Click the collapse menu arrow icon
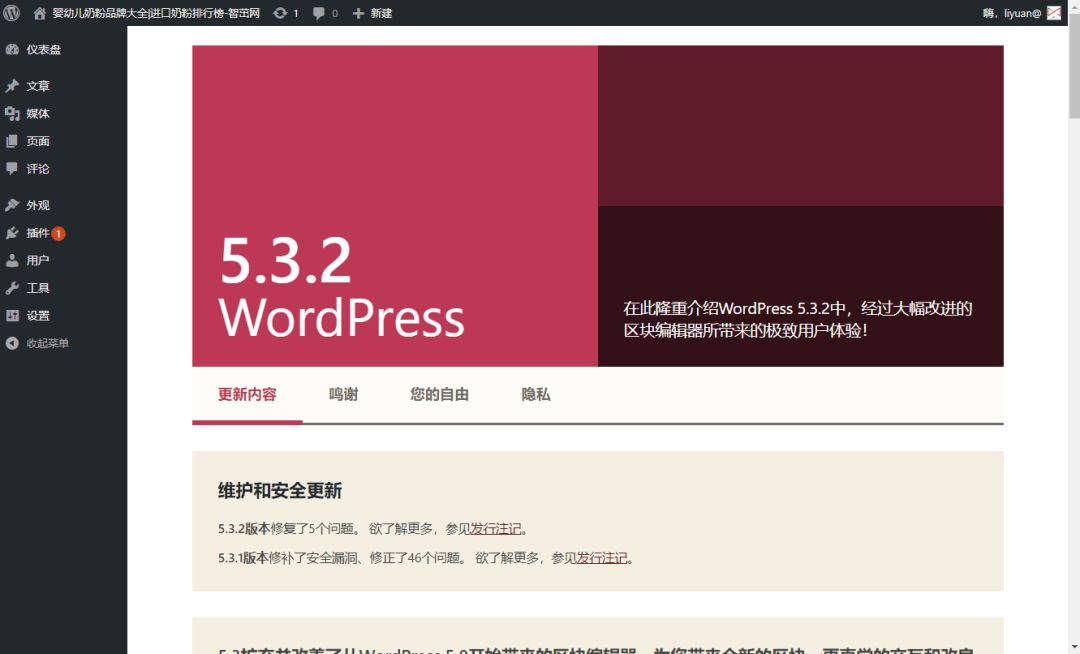This screenshot has height=654, width=1080. pos(12,343)
